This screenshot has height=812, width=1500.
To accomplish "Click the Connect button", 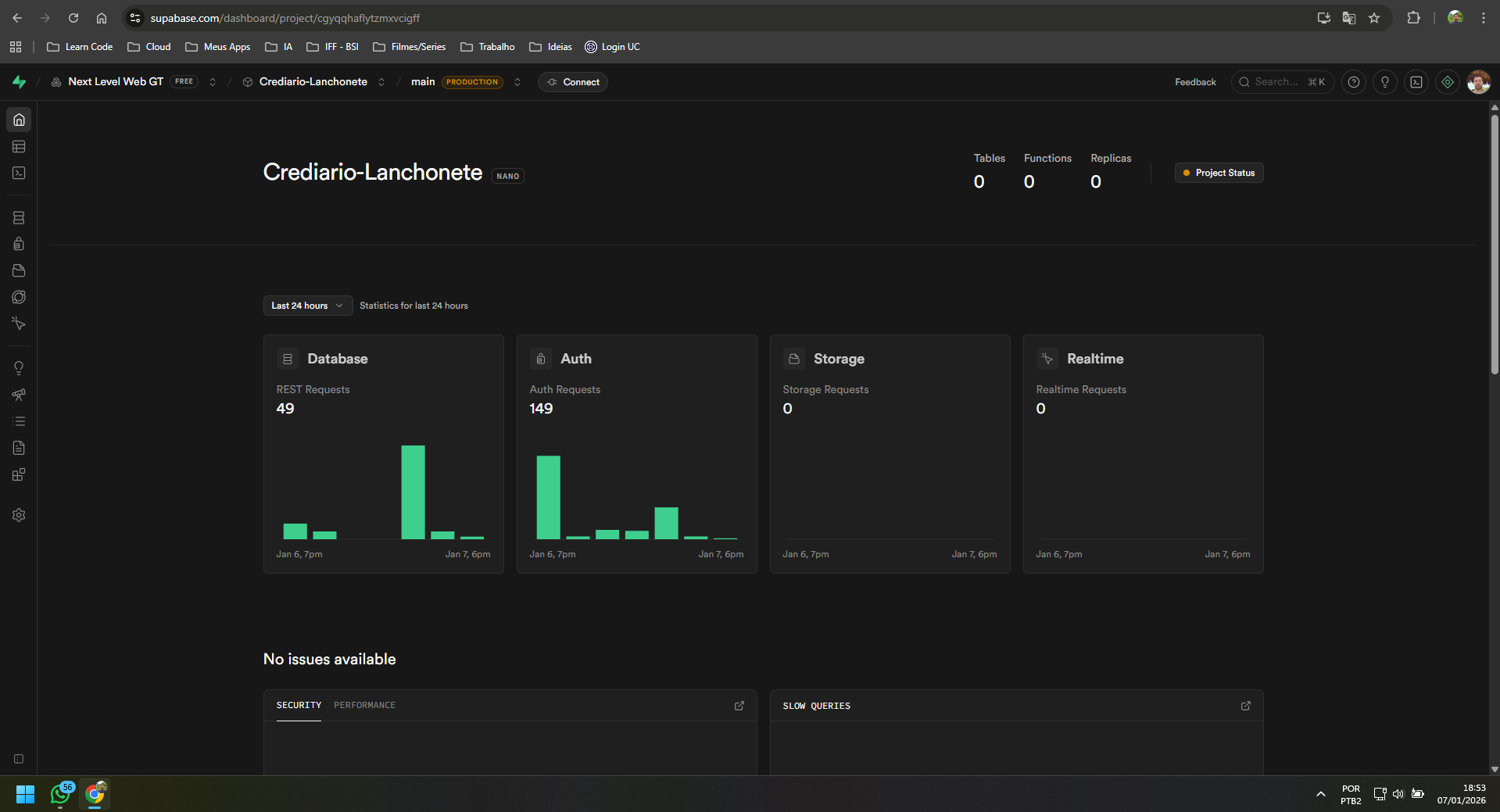I will tap(573, 82).
